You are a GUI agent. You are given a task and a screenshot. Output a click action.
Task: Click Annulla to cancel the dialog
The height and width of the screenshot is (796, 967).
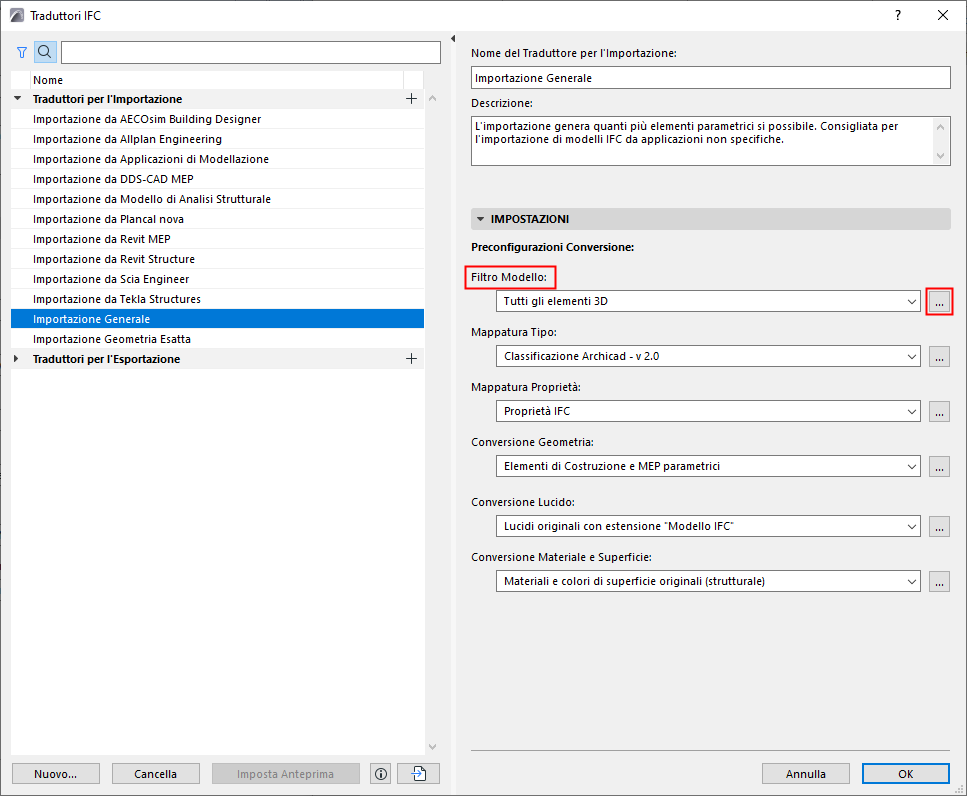[x=805, y=774]
